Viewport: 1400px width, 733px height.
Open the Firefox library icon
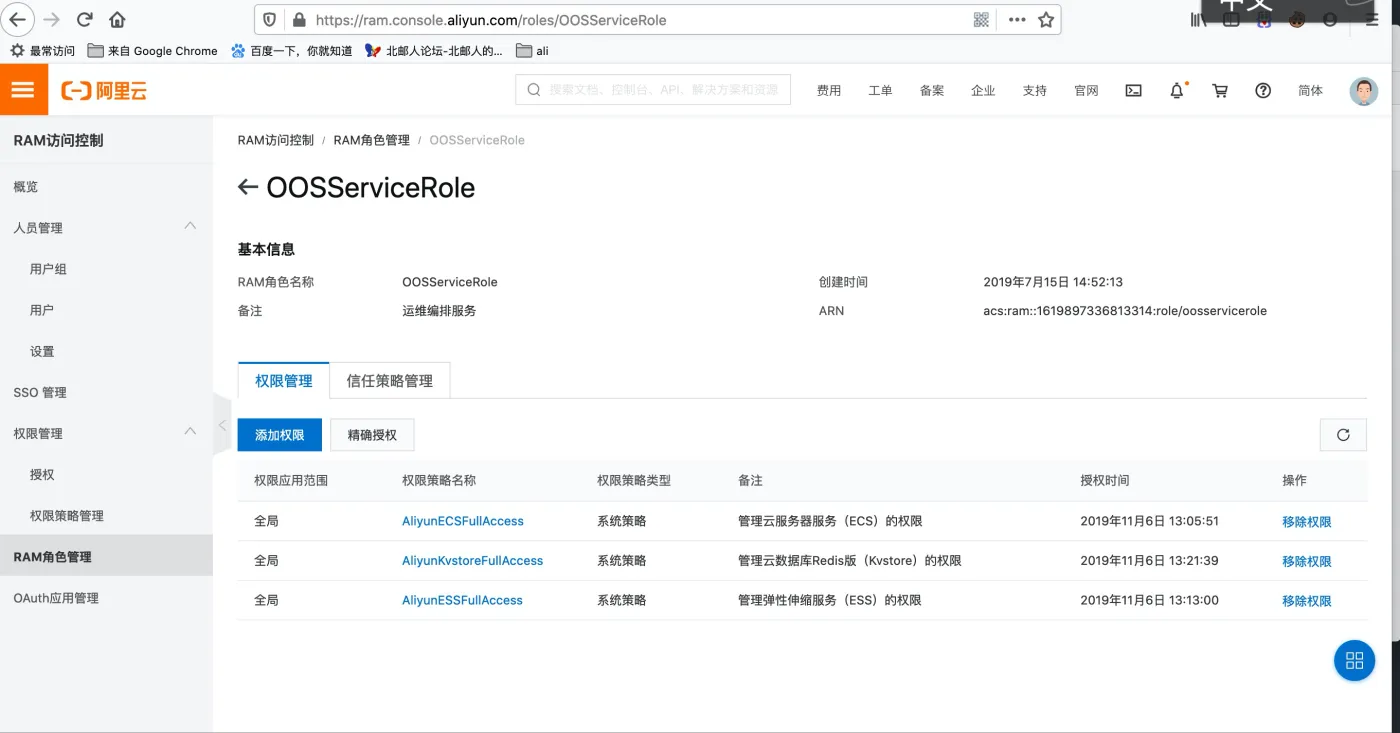[x=1199, y=20]
